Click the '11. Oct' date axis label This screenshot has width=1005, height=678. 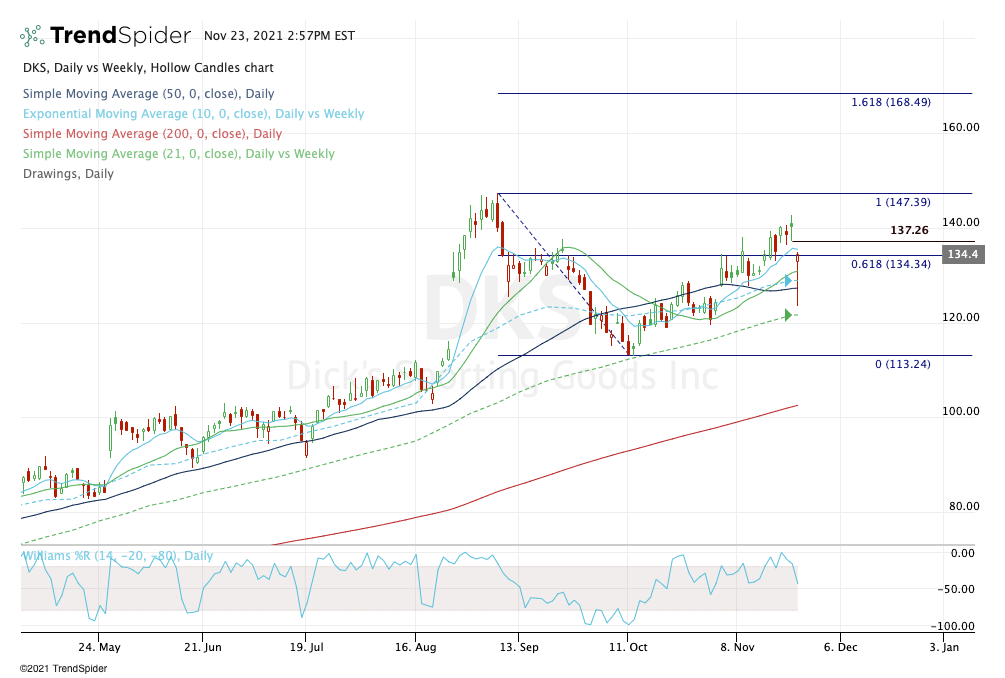point(628,647)
